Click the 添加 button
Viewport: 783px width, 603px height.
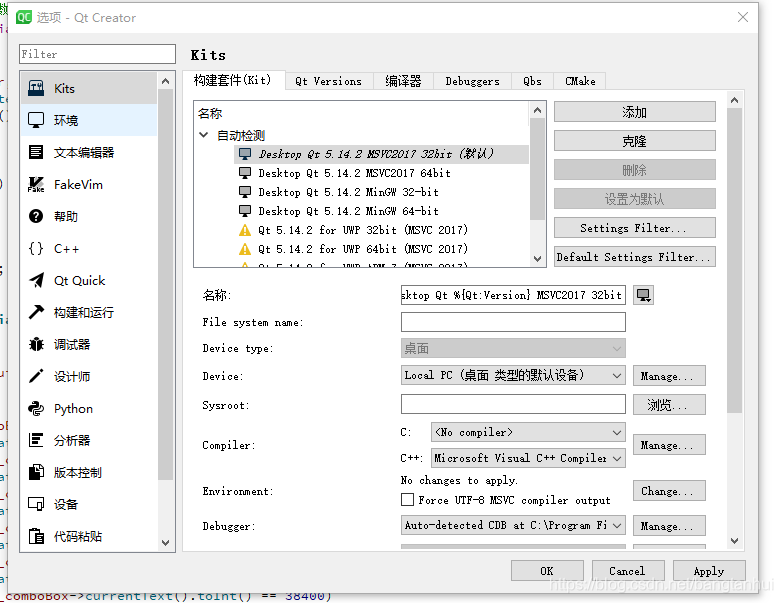click(x=635, y=112)
